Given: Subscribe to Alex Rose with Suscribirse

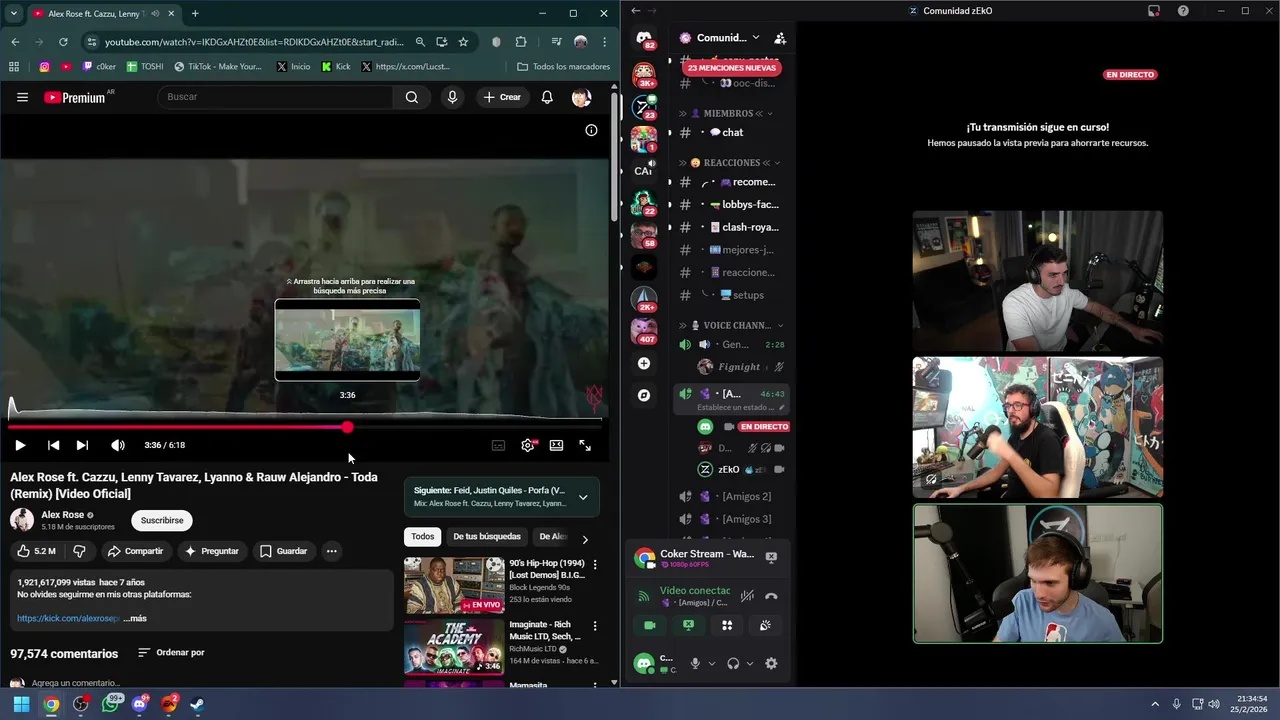Looking at the screenshot, I should tap(162, 520).
